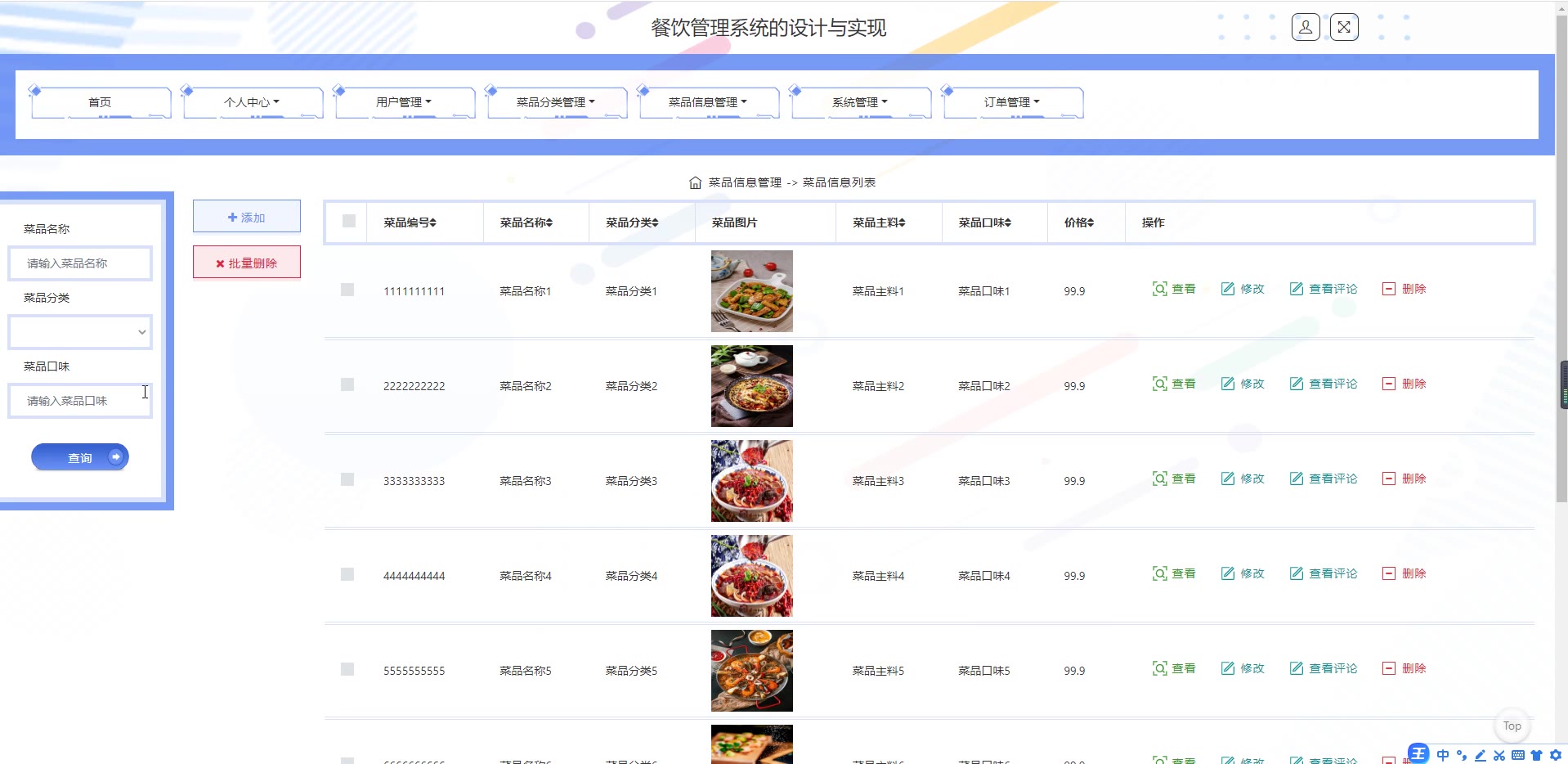View comments for dish 3333333333
The height and width of the screenshot is (764, 1568).
[x=1323, y=479]
